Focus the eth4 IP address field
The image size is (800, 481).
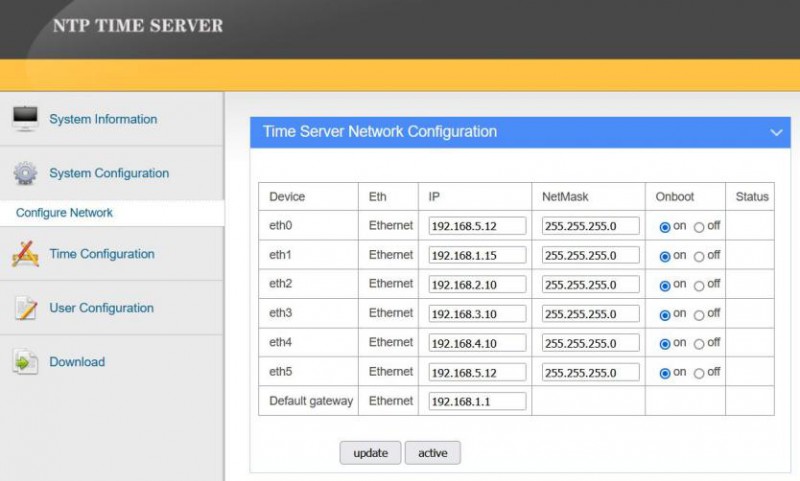click(477, 343)
